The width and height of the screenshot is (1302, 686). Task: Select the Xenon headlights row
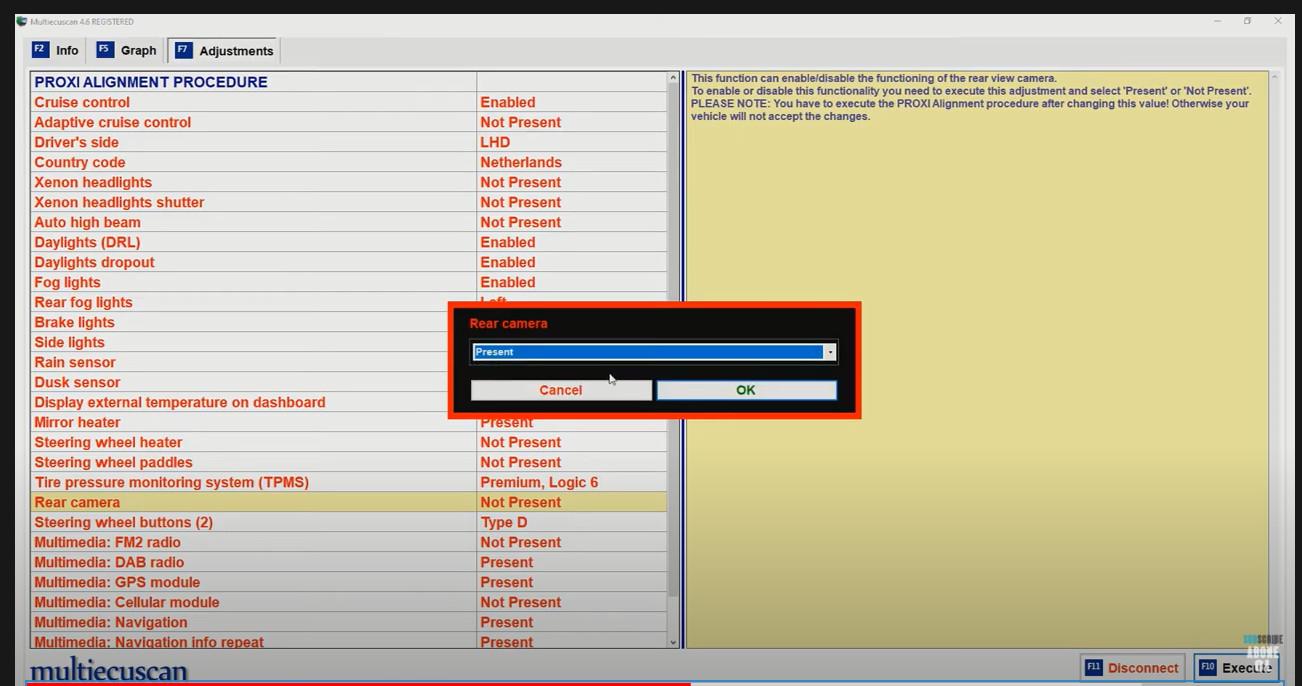point(349,182)
